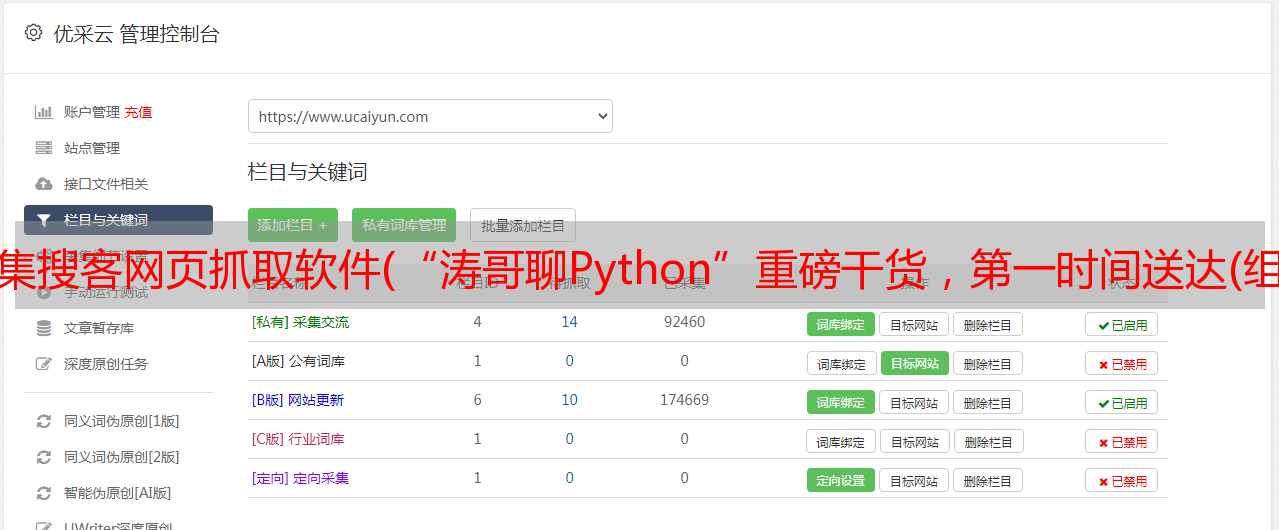The height and width of the screenshot is (530, 1279).
Task: Click the refresh icon for 智能伪原创[AI版]
Action: pos(43,493)
